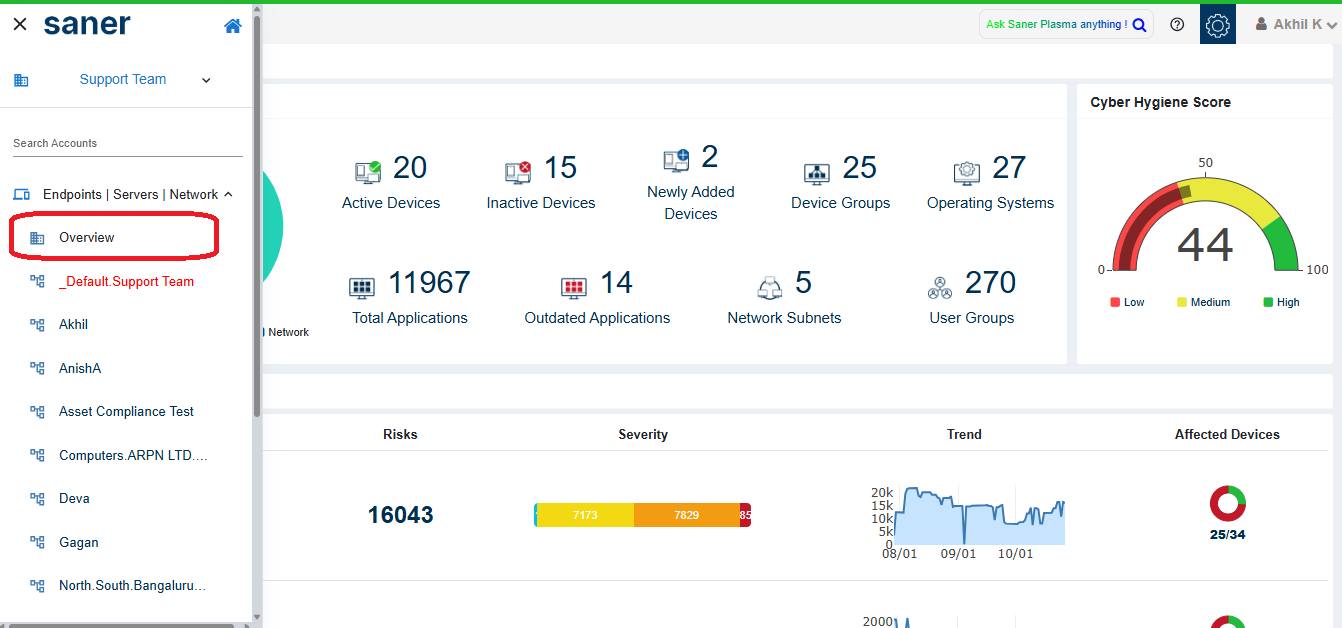Open the Akhil K user menu
Screen dimensions: 1342x628
click(x=1296, y=25)
